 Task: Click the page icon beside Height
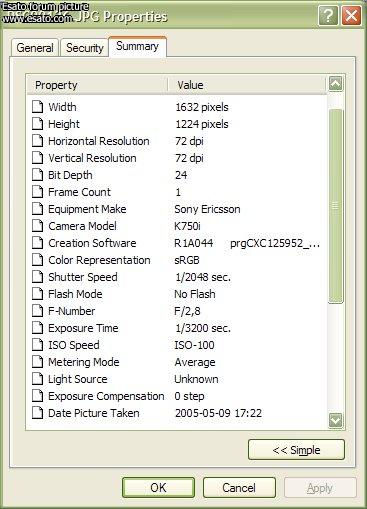pyautogui.click(x=37, y=124)
